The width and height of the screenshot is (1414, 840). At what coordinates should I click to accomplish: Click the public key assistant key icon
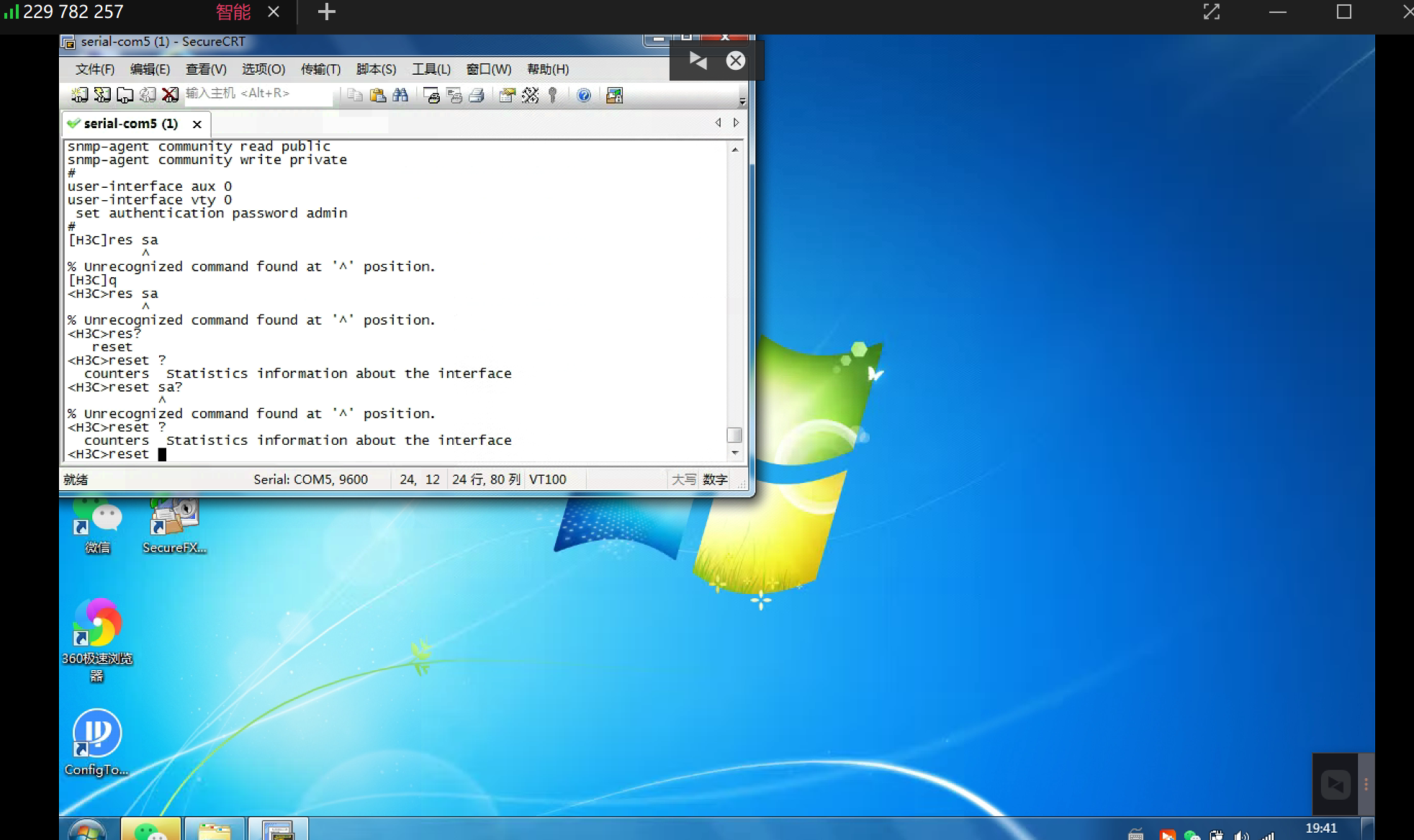(x=553, y=95)
